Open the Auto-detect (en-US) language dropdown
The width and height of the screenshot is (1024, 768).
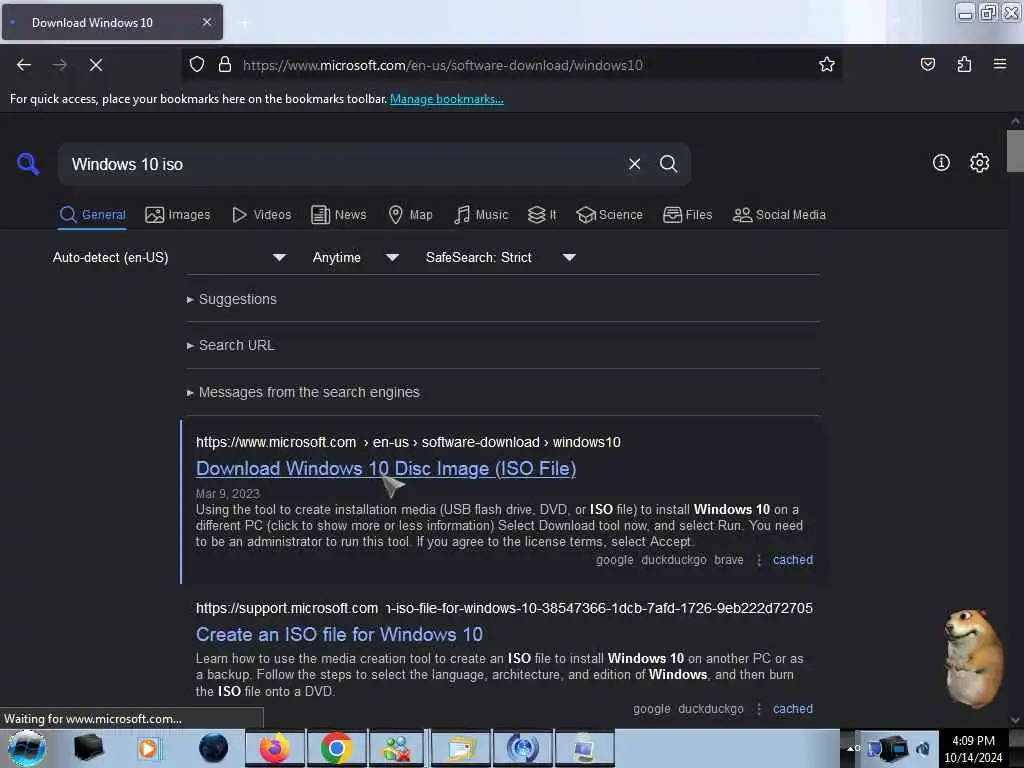tap(169, 257)
